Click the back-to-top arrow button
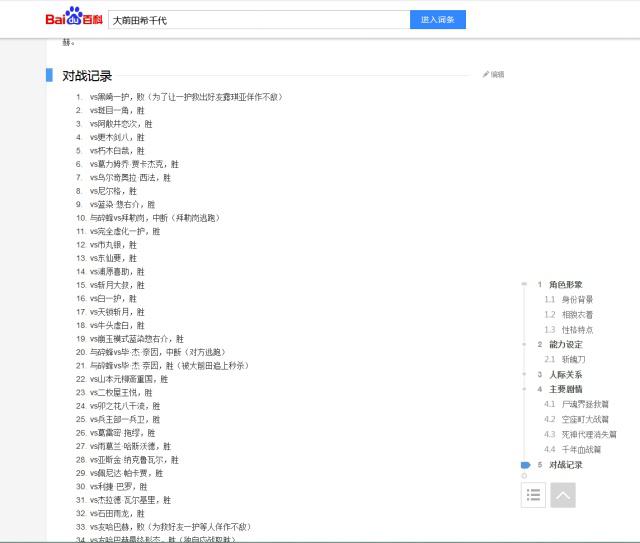 click(x=563, y=494)
